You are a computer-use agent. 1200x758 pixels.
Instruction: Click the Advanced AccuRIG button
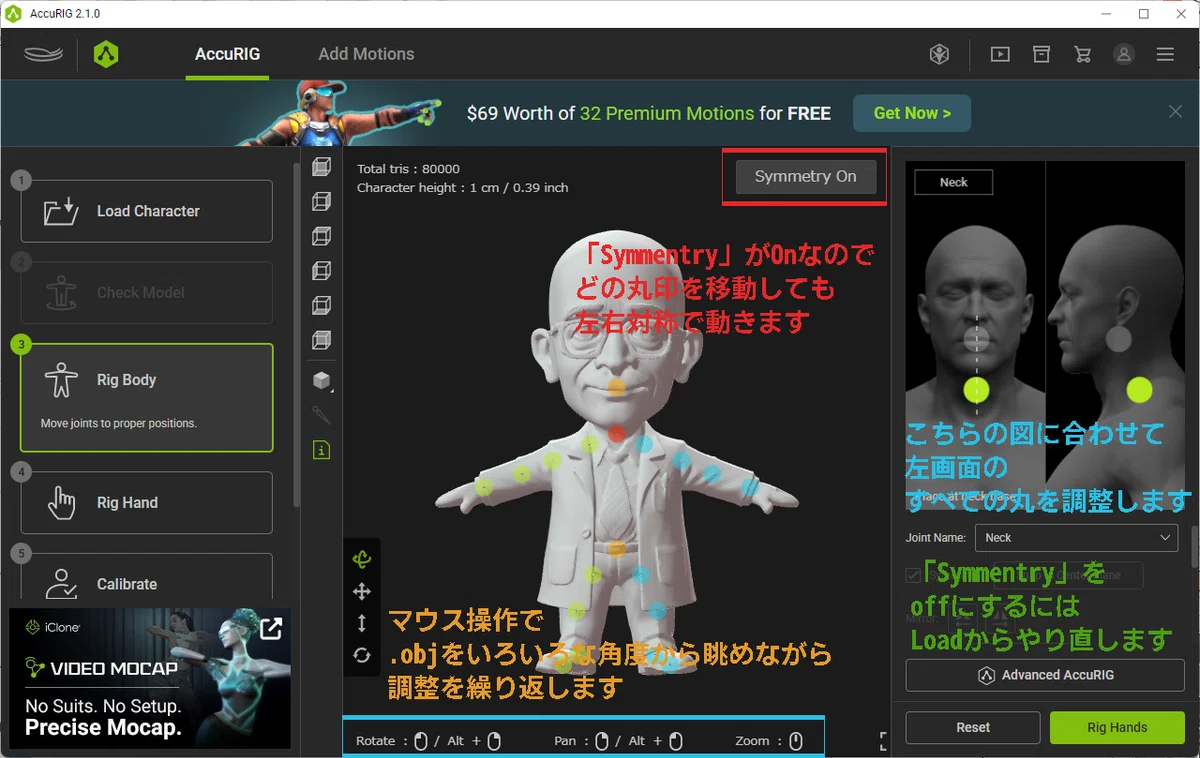point(1045,675)
